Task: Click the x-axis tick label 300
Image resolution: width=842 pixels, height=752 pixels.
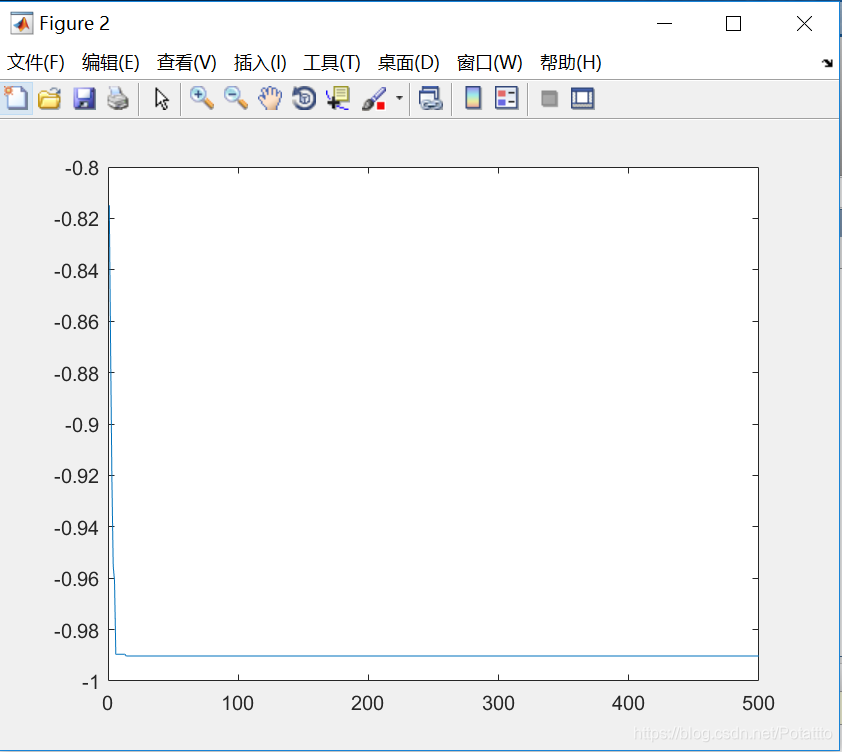Action: pyautogui.click(x=498, y=703)
